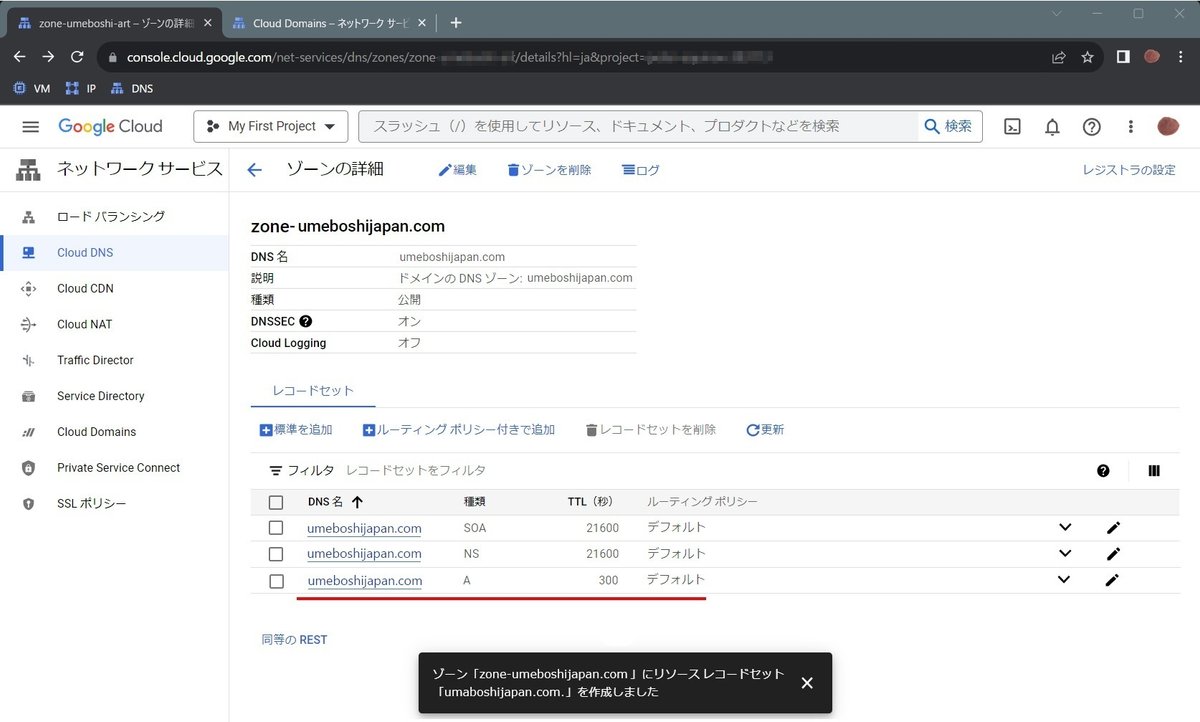
Task: Select Cloud Domains in sidebar
Action: [x=114, y=432]
